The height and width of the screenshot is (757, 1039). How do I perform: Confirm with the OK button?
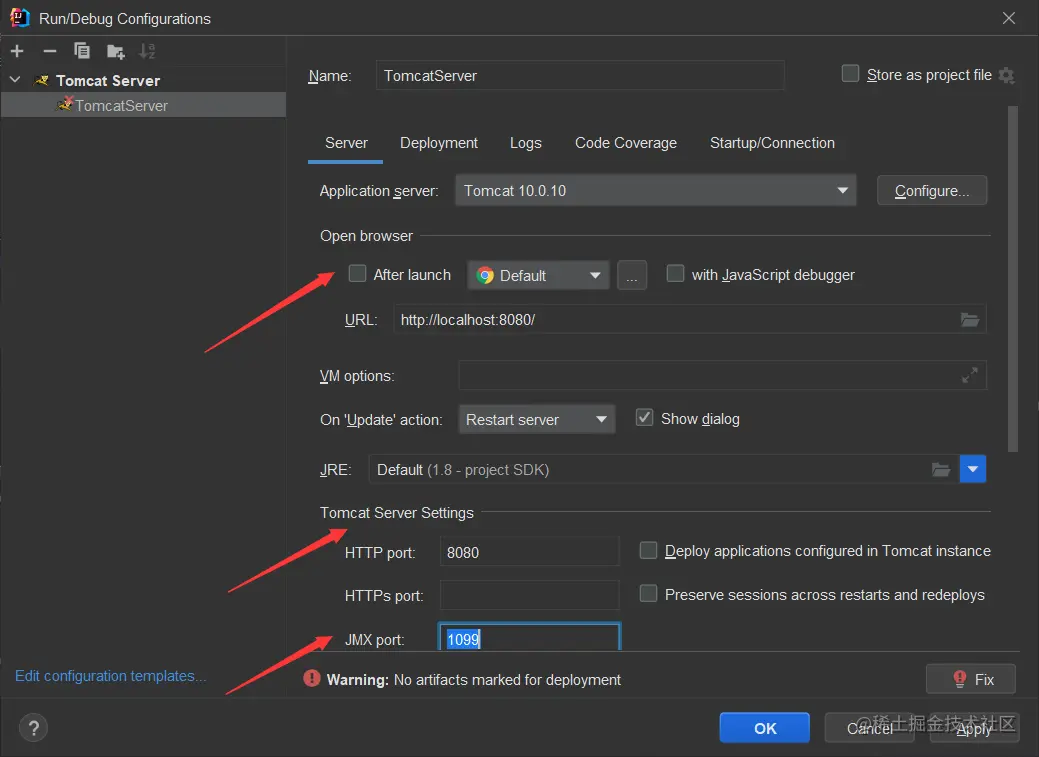point(765,728)
